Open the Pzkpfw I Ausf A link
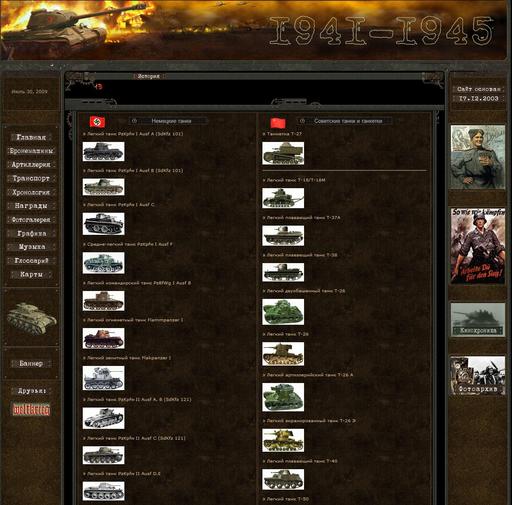 [x=133, y=134]
